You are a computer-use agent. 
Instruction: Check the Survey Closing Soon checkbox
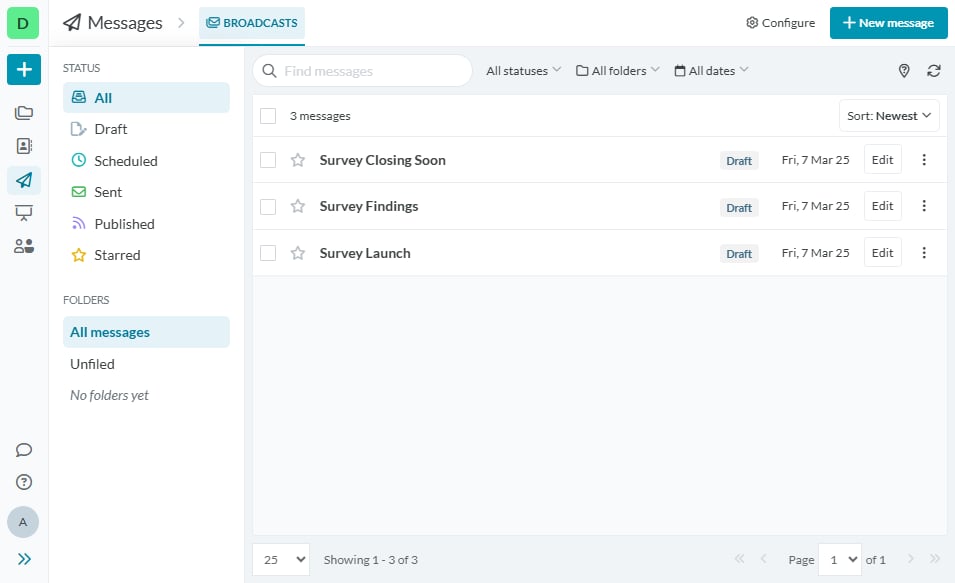pyautogui.click(x=268, y=160)
